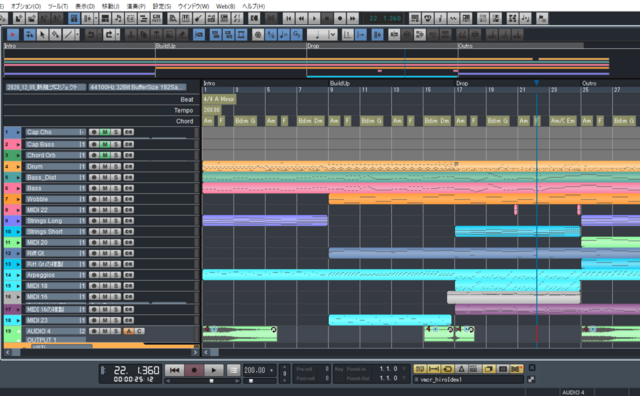640x396 pixels.
Task: Click the BuildUp marker in the timeline ruler
Action: click(340, 83)
